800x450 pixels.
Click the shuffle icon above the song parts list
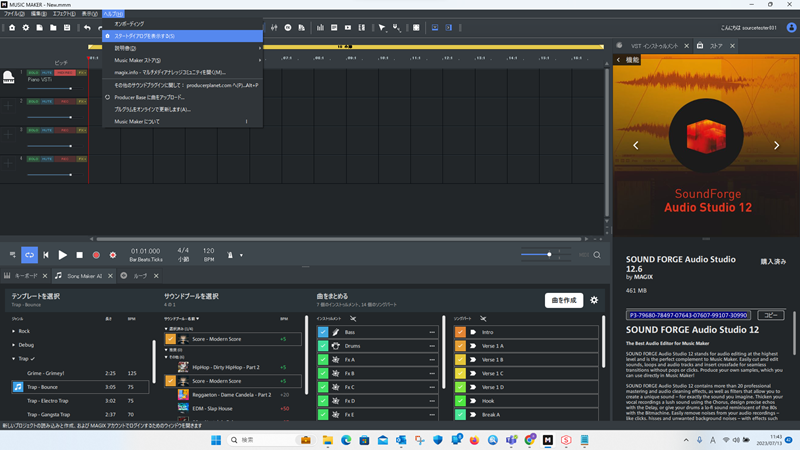coord(483,318)
